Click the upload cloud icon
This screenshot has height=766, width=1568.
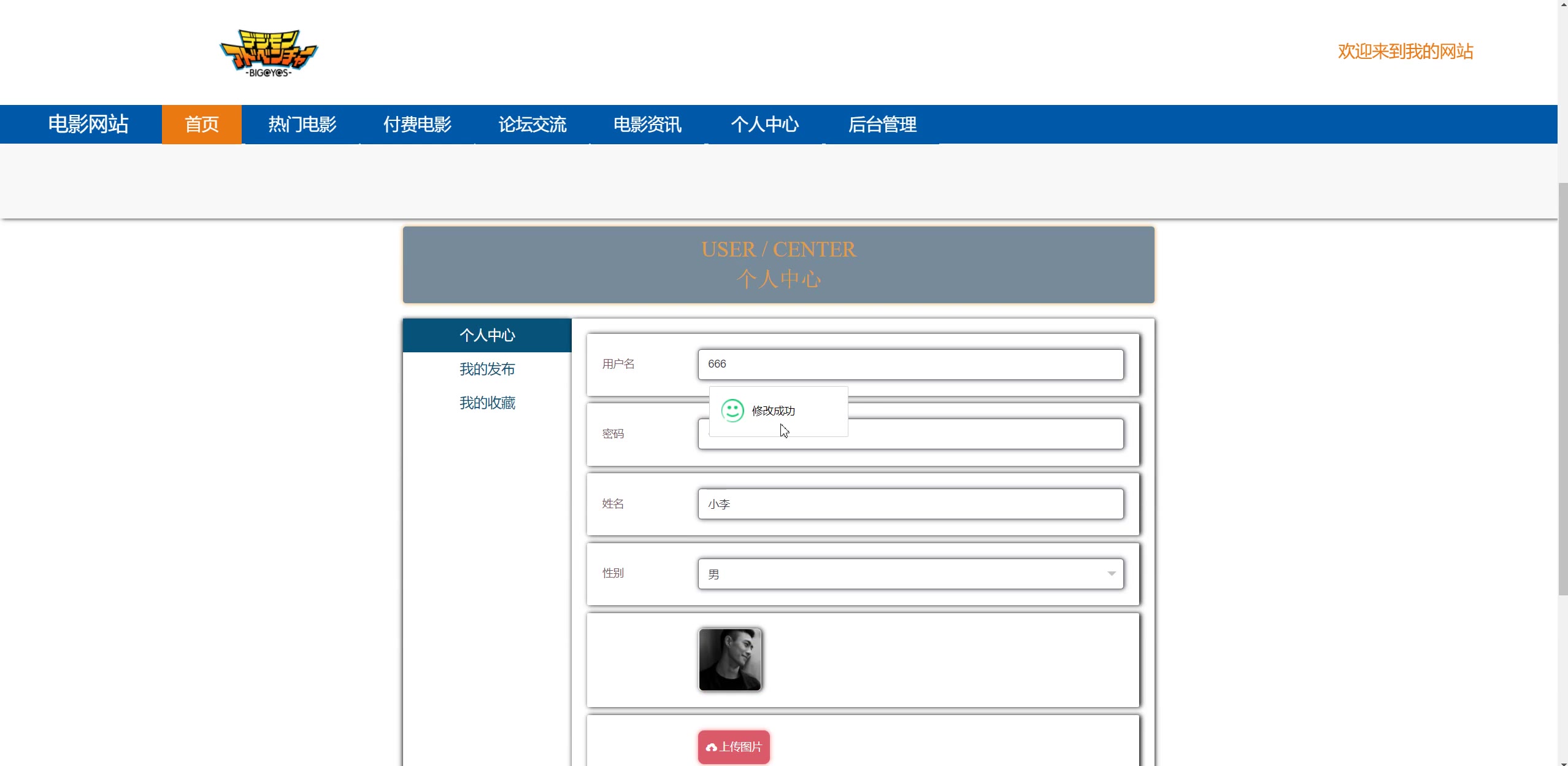click(x=711, y=747)
